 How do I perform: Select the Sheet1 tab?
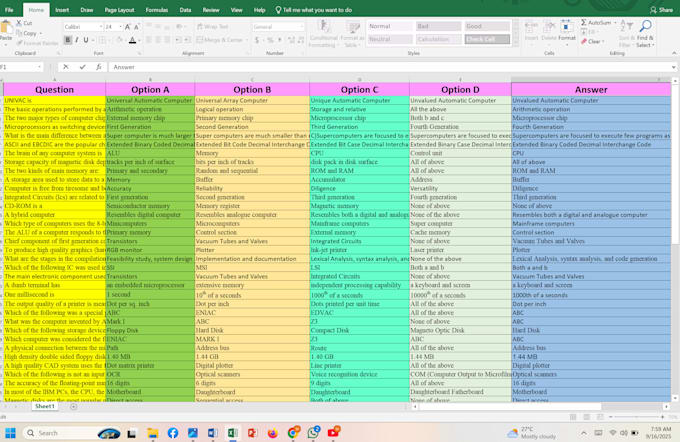tap(45, 406)
